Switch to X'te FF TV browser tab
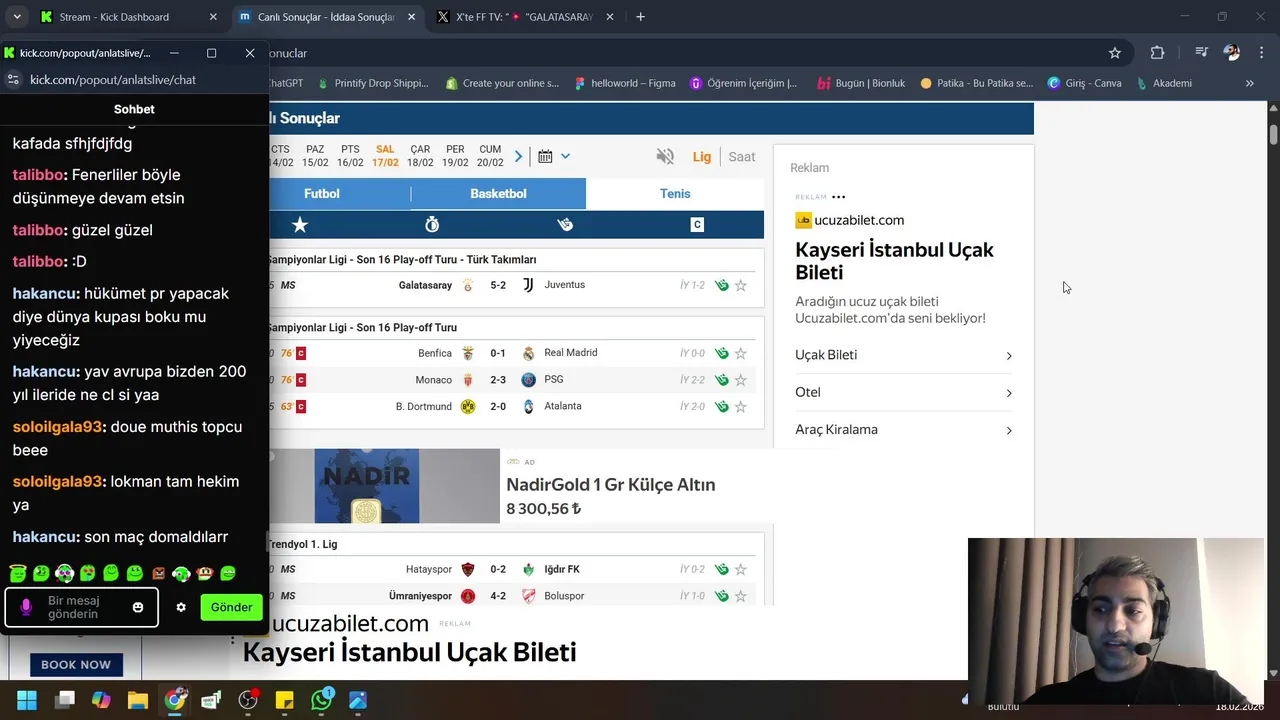 tap(524, 17)
